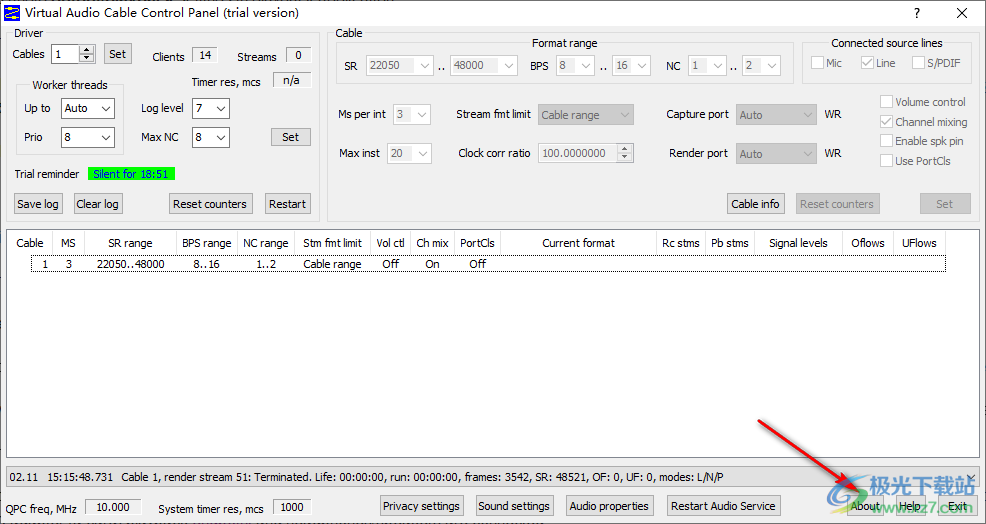This screenshot has height=524, width=986.
Task: Open the Up to worker threads dropdown
Action: (x=88, y=108)
